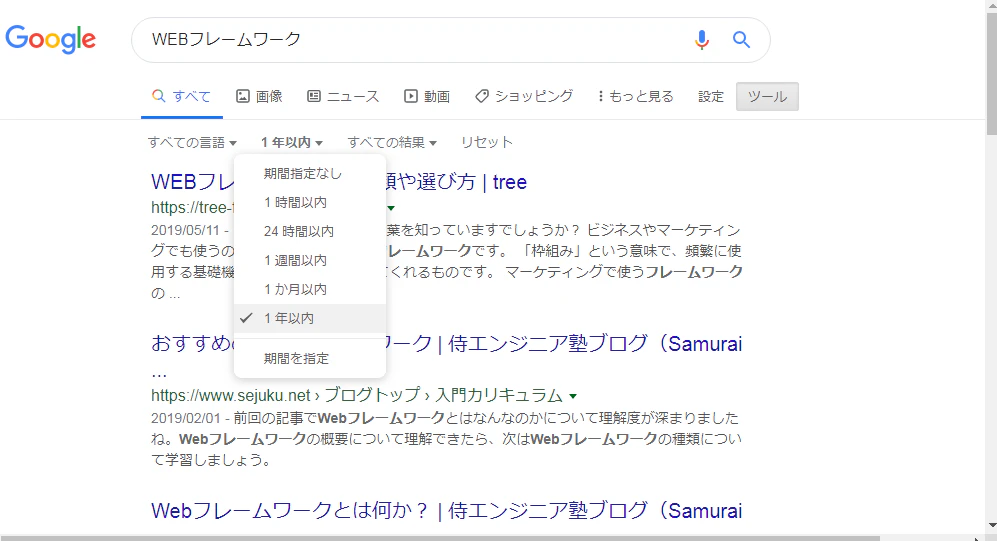This screenshot has width=997, height=541.
Task: Select the 画像 images tab
Action: (259, 96)
